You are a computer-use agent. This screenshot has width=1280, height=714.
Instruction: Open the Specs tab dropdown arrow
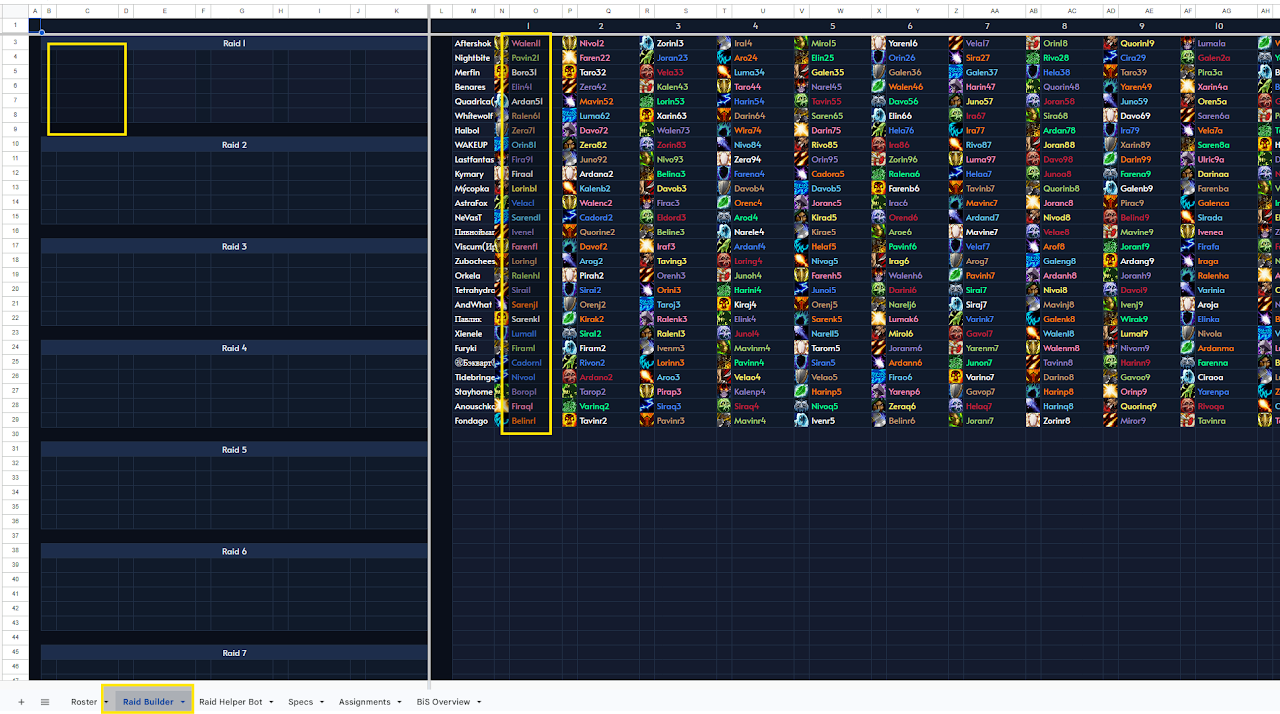[x=322, y=702]
